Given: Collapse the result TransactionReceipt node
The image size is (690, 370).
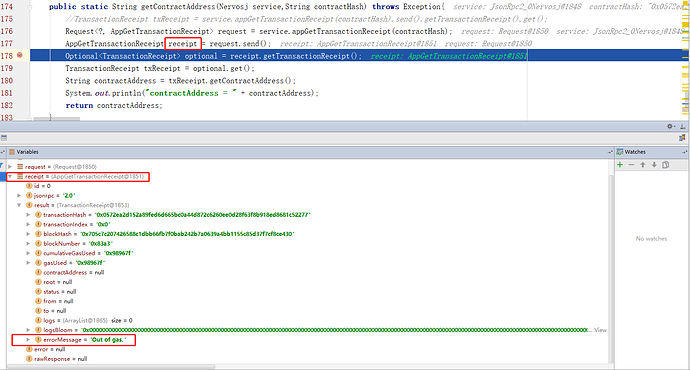Looking at the screenshot, I should (19, 205).
